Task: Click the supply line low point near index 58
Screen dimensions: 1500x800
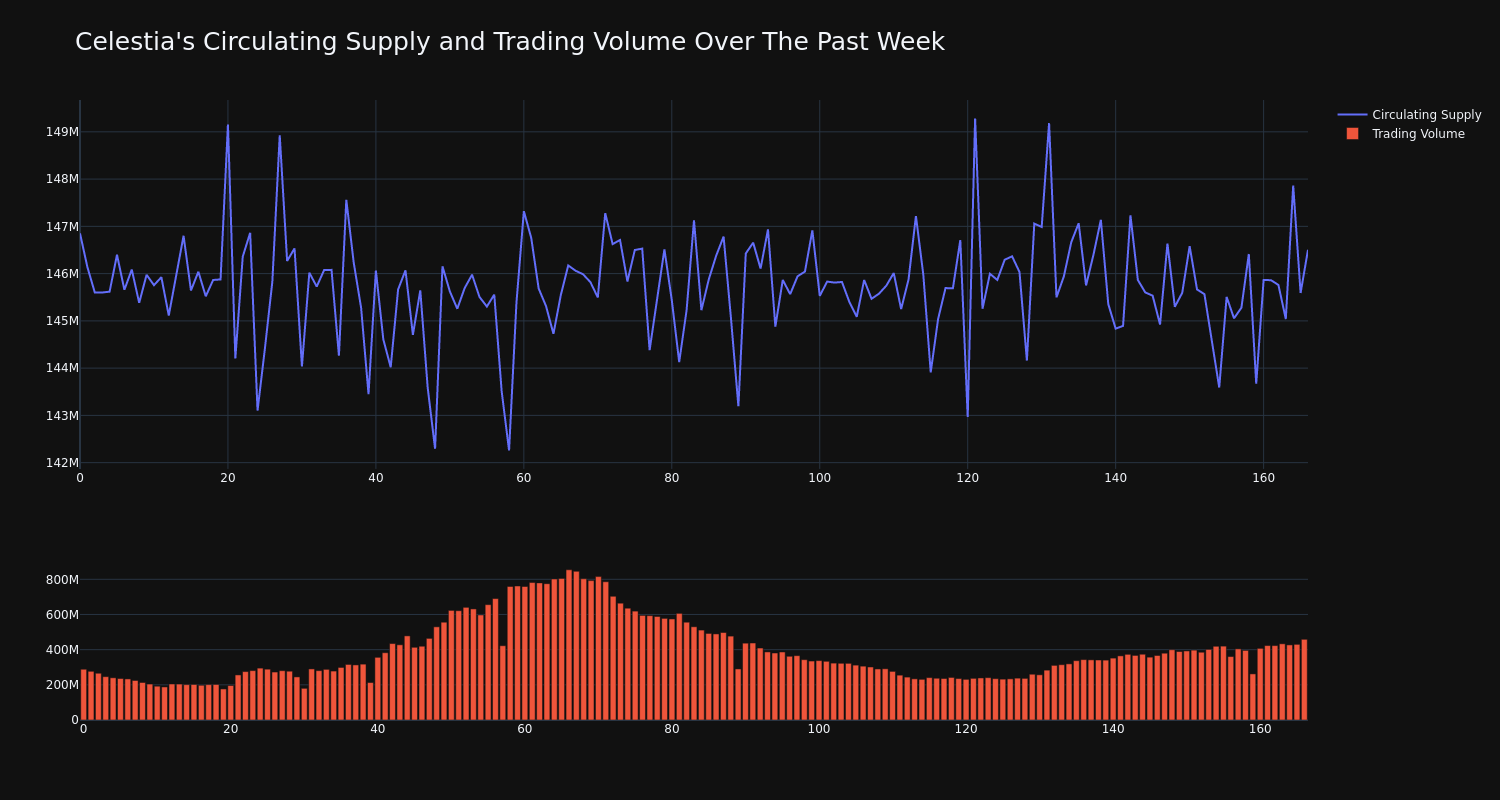Action: tap(509, 450)
